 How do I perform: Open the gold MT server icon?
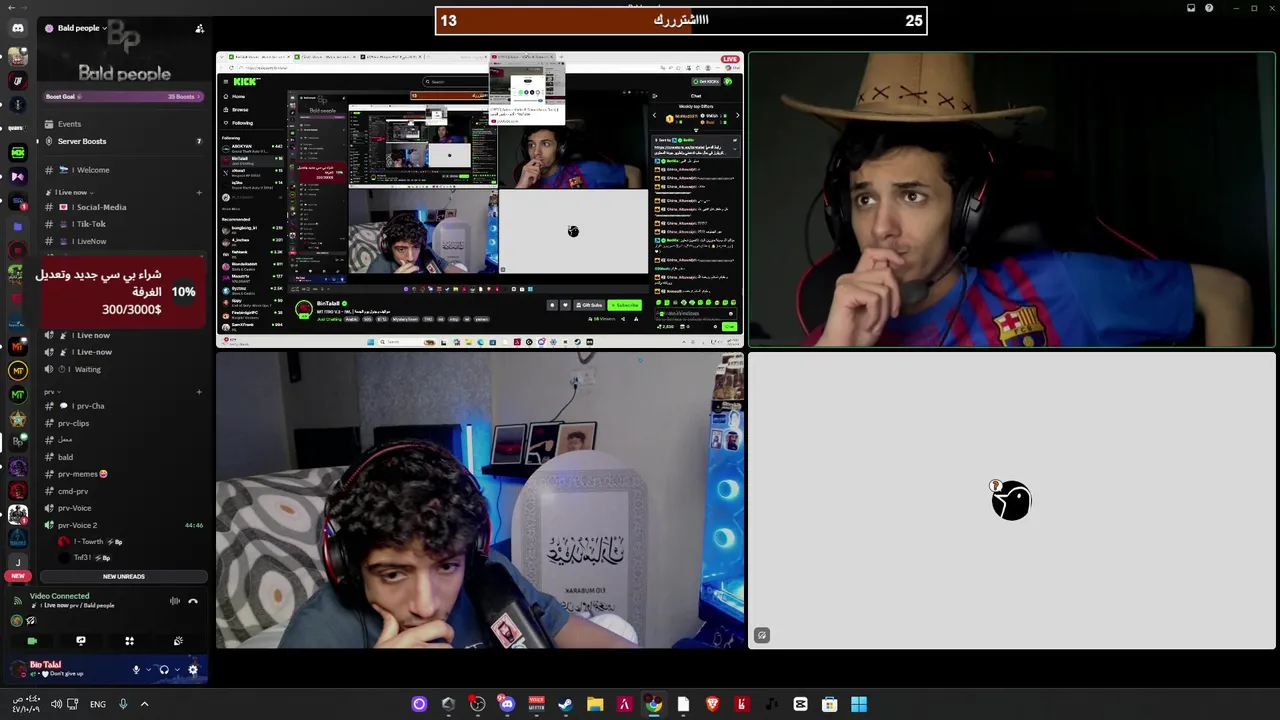[17, 371]
